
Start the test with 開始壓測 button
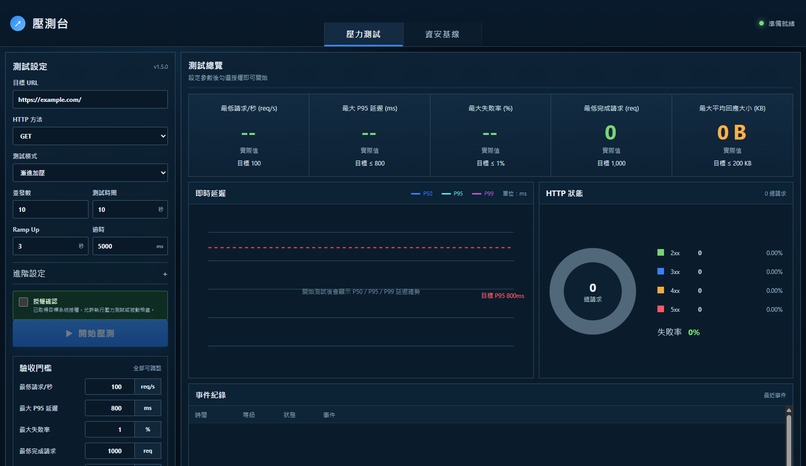tap(90, 333)
